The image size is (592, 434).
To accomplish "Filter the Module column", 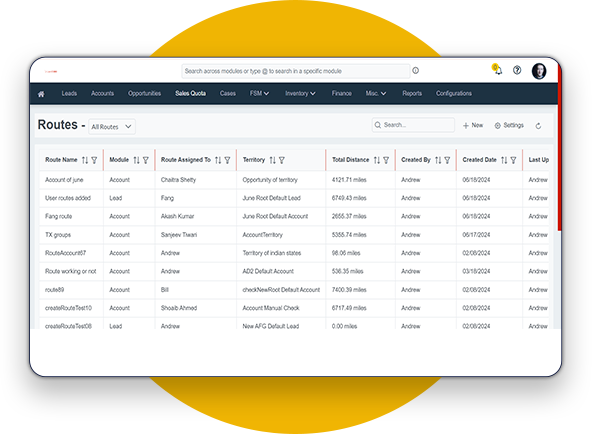I will (146, 160).
